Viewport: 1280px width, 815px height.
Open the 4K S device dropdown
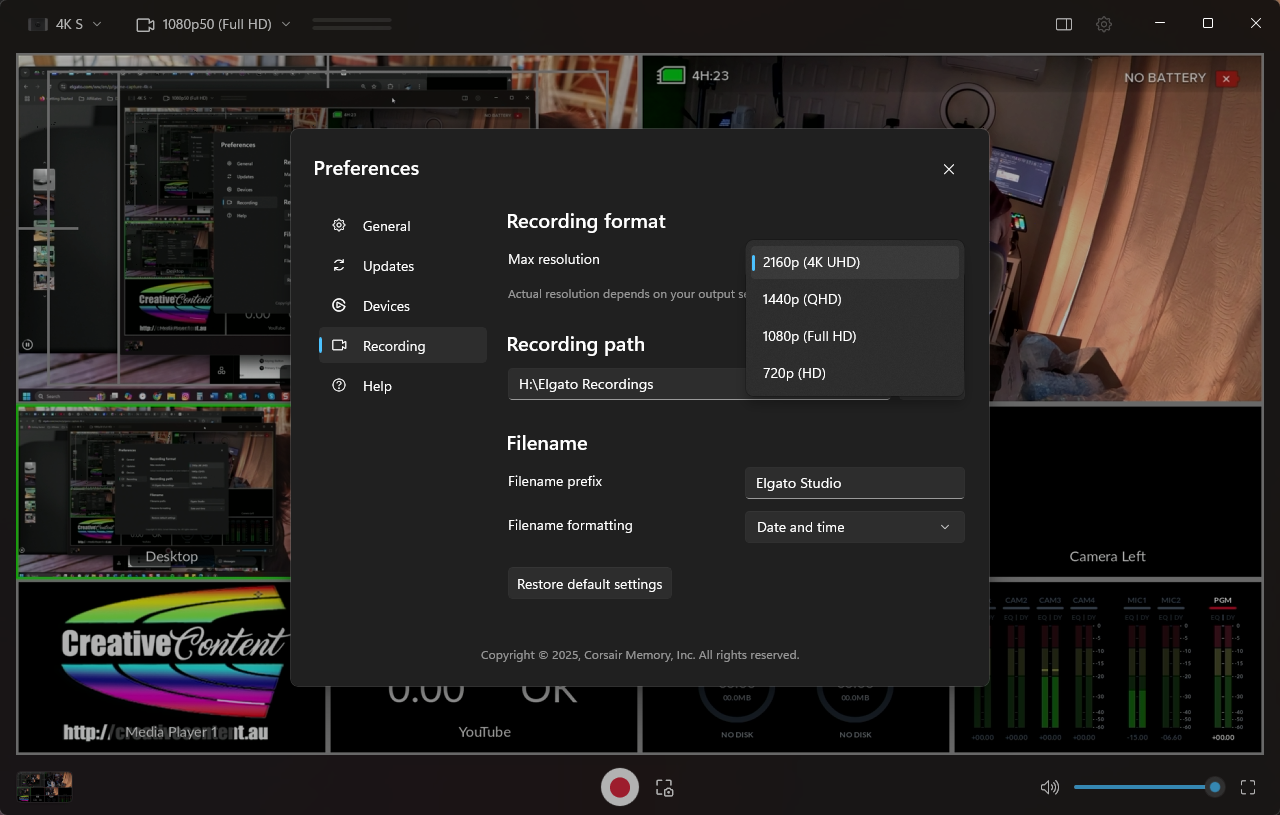point(65,24)
